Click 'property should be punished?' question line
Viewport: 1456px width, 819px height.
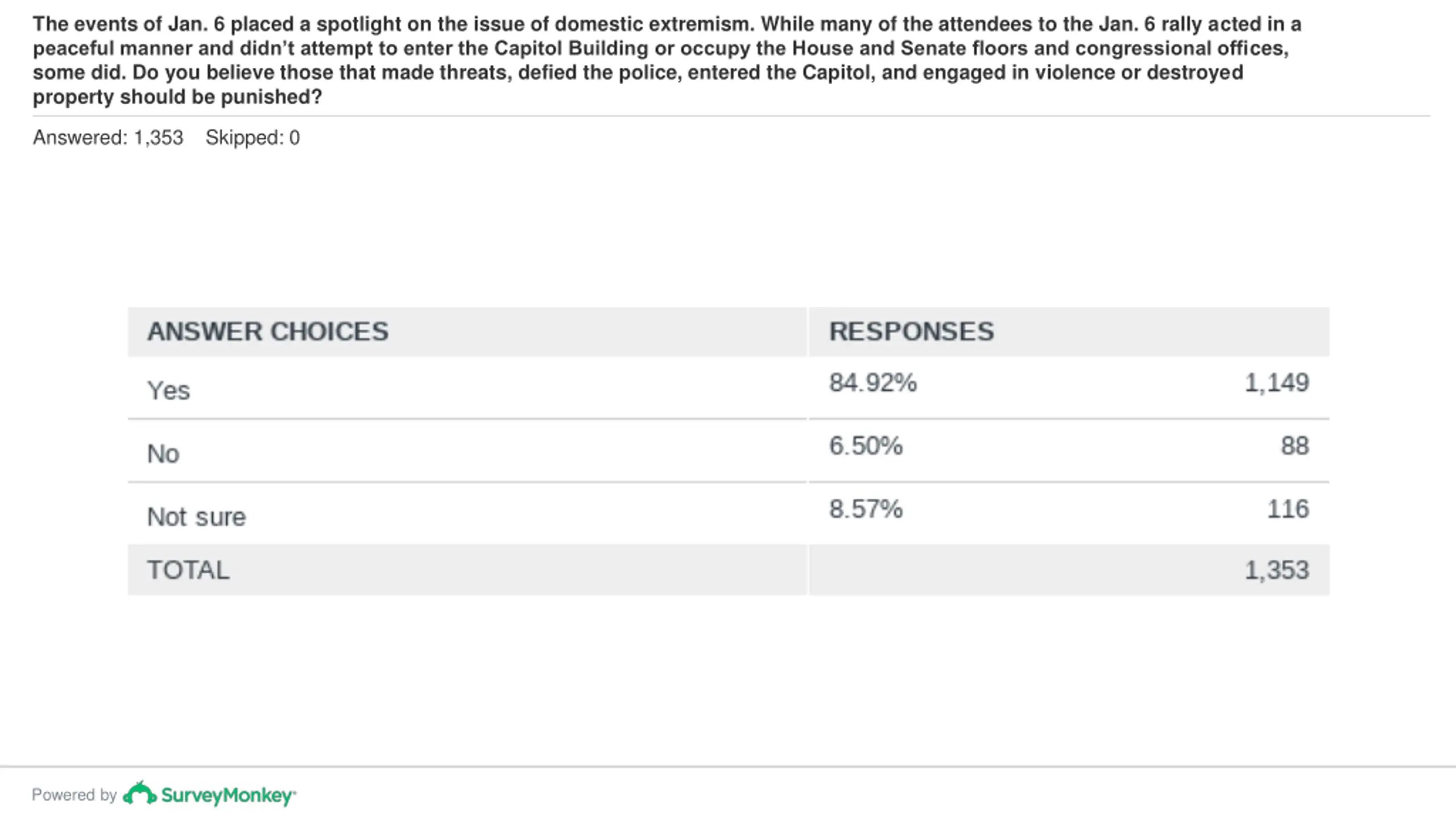click(x=177, y=97)
